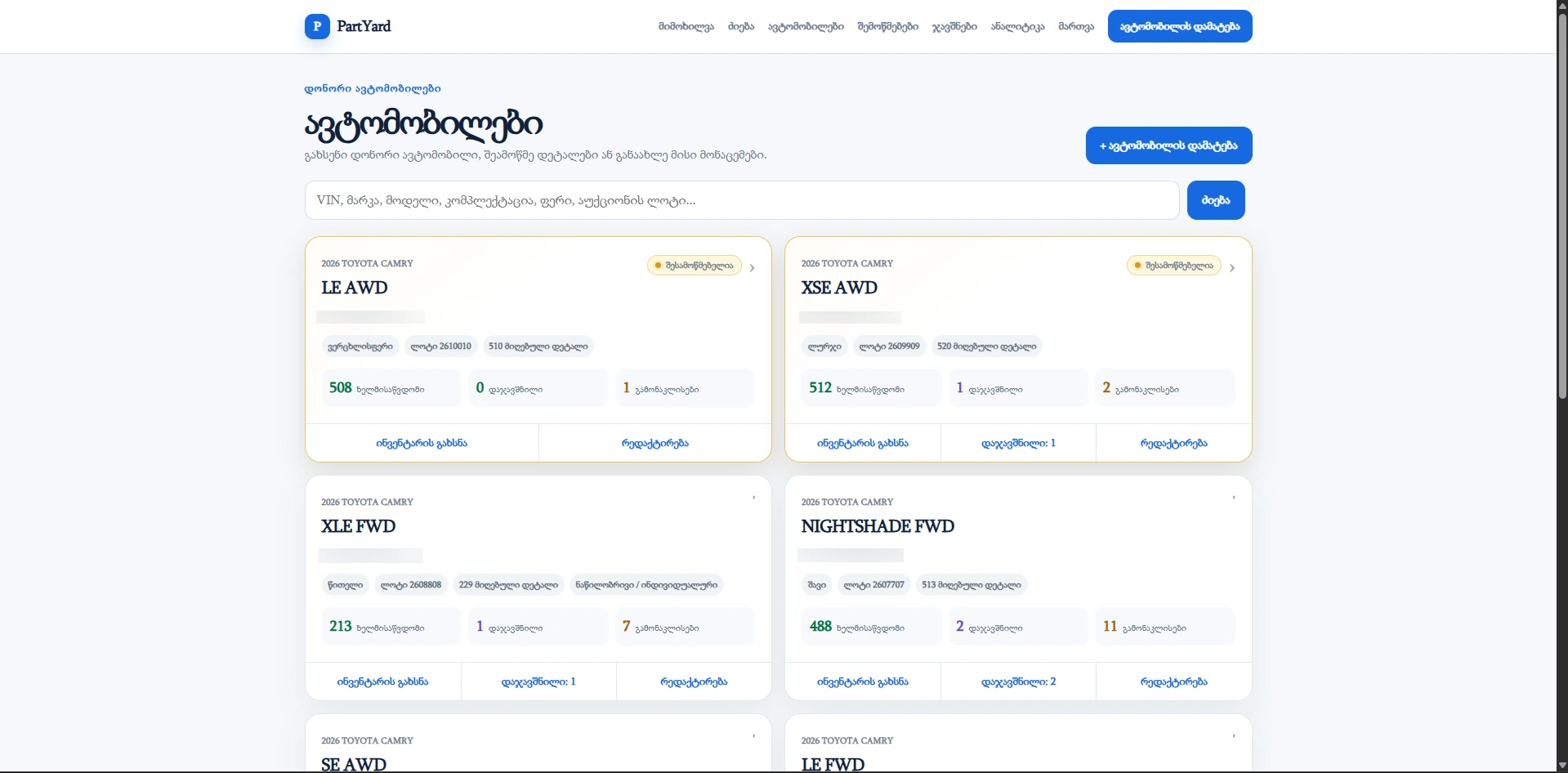Click the შავი color chip
This screenshot has width=1568, height=773.
(817, 585)
